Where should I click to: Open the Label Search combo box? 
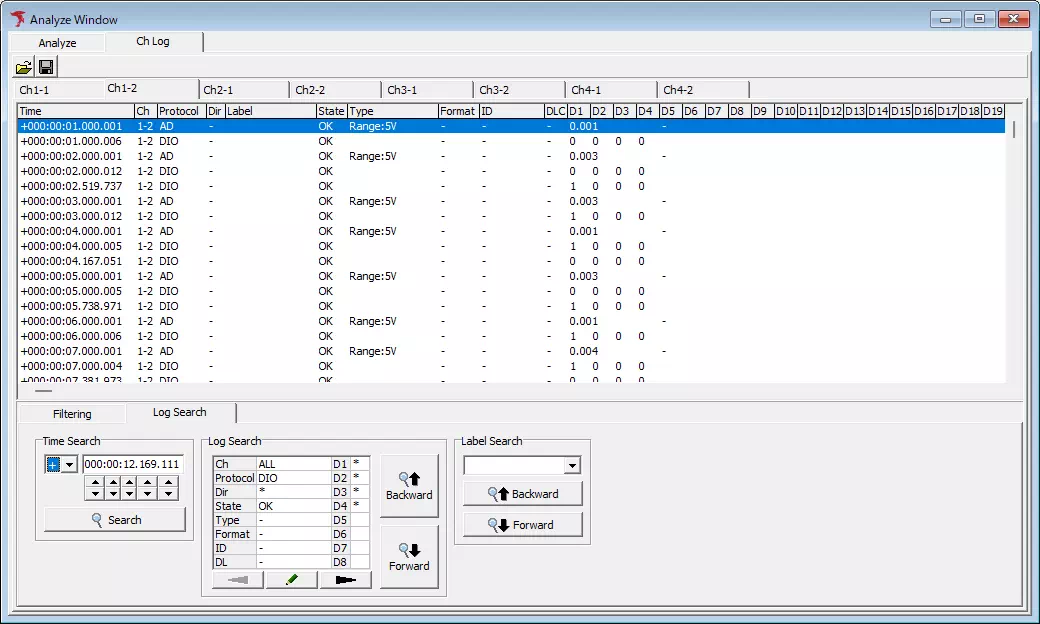[x=522, y=465]
